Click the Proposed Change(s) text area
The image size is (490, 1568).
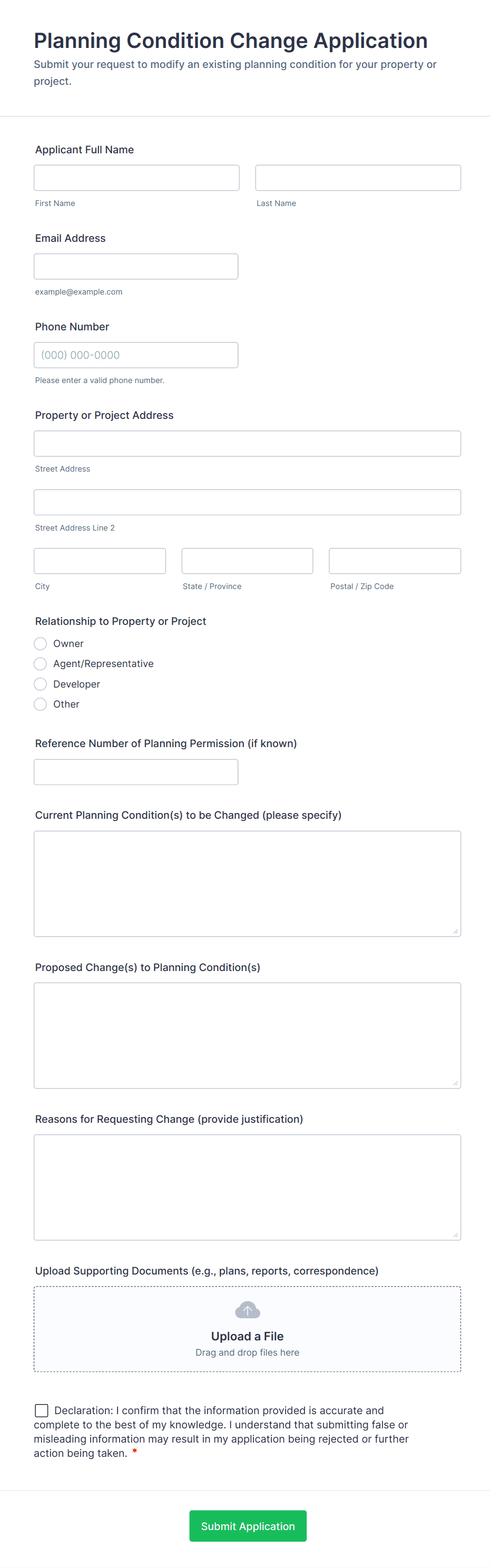tap(247, 1035)
